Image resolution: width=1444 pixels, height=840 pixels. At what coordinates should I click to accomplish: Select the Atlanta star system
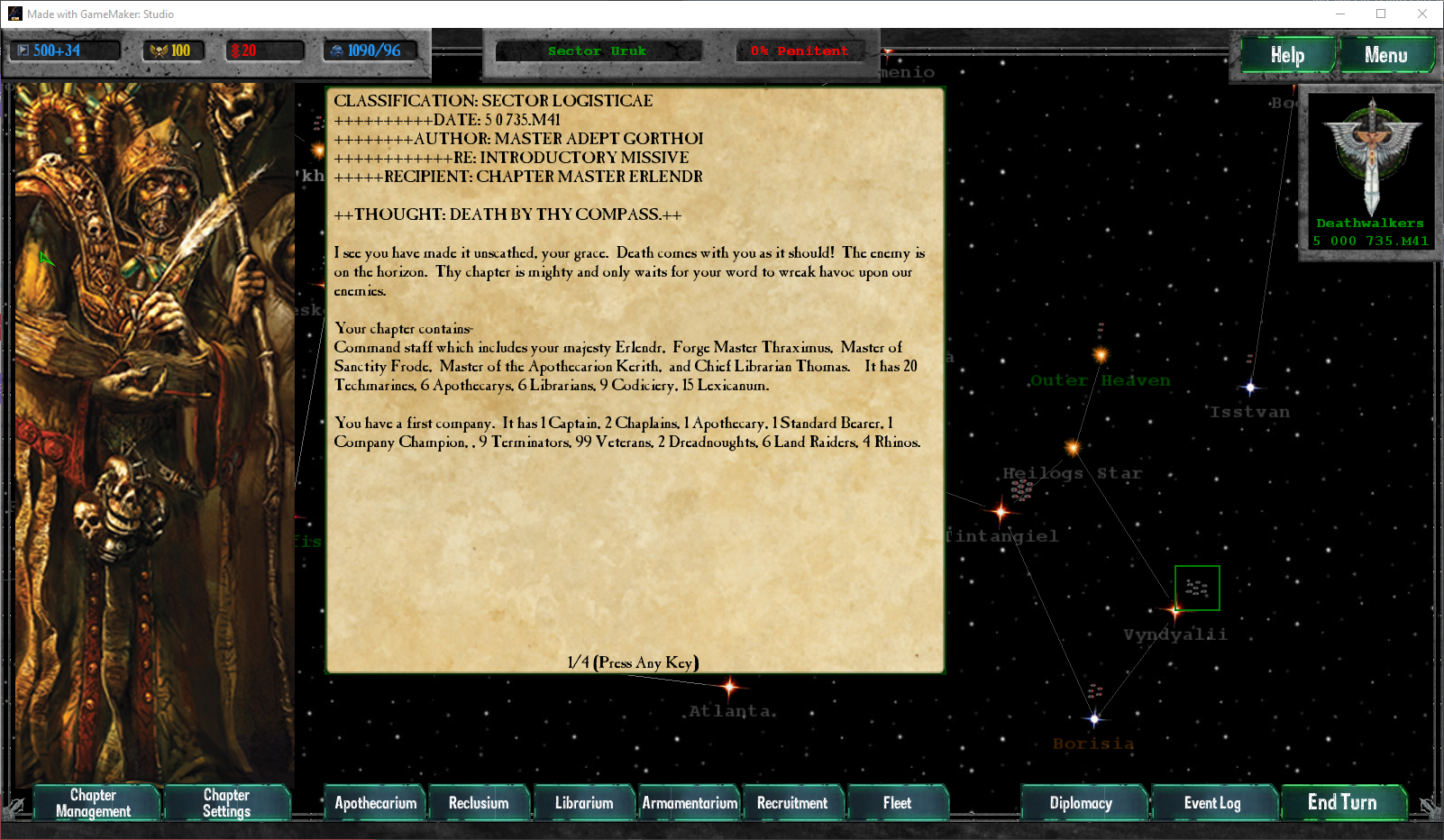(730, 688)
